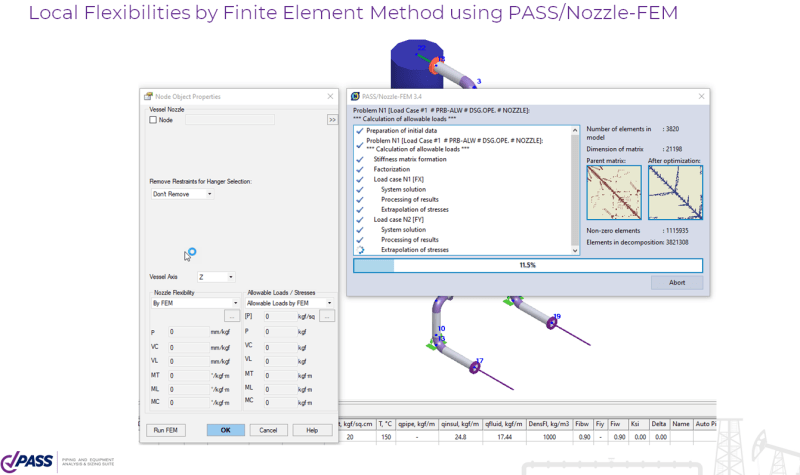The height and width of the screenshot is (475, 800).
Task: Click table cell with value 1000
Action: [548, 437]
